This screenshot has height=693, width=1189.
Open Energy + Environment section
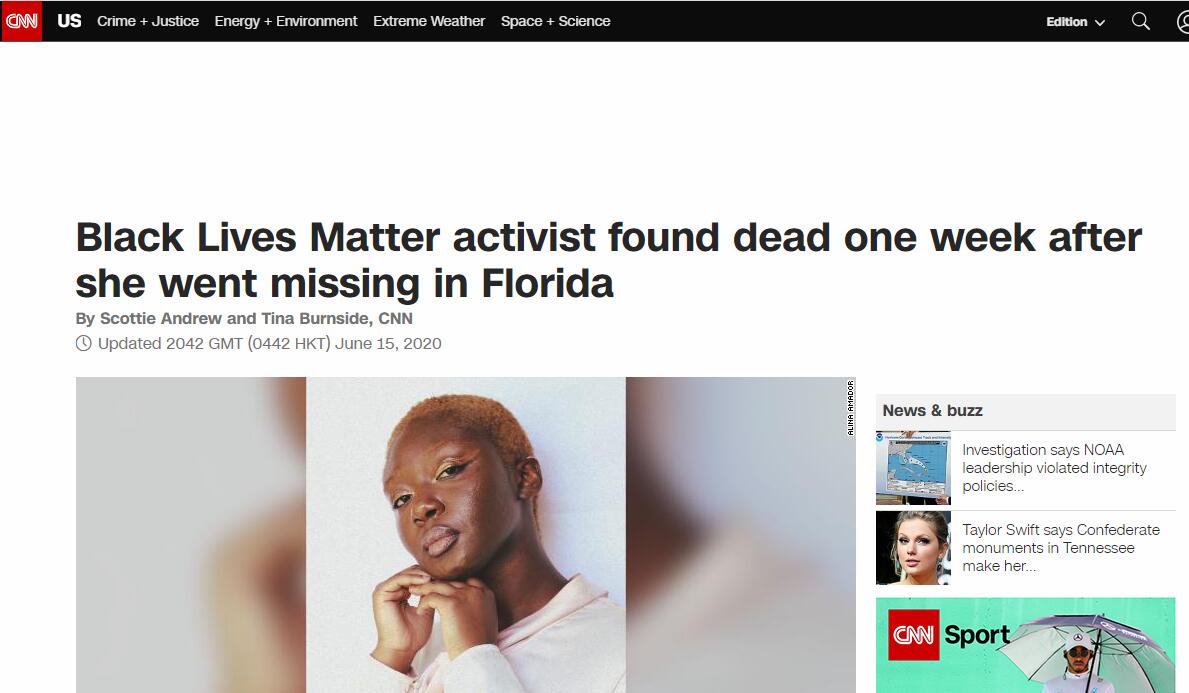[286, 21]
